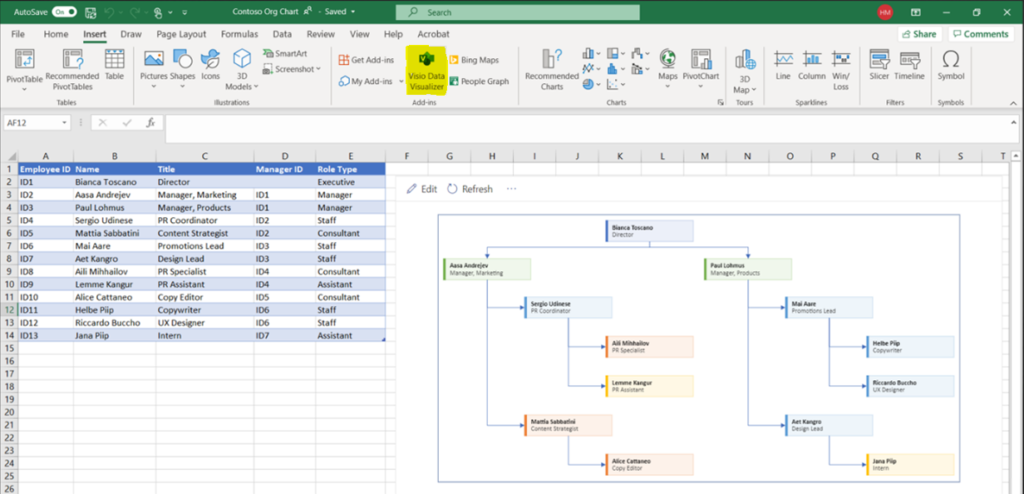
Task: Expand the Name Box dropdown arrow
Action: pos(65,123)
